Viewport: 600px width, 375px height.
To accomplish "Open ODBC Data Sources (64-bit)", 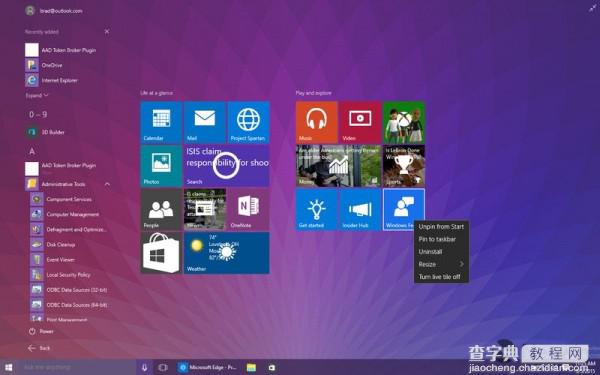I will click(x=69, y=305).
